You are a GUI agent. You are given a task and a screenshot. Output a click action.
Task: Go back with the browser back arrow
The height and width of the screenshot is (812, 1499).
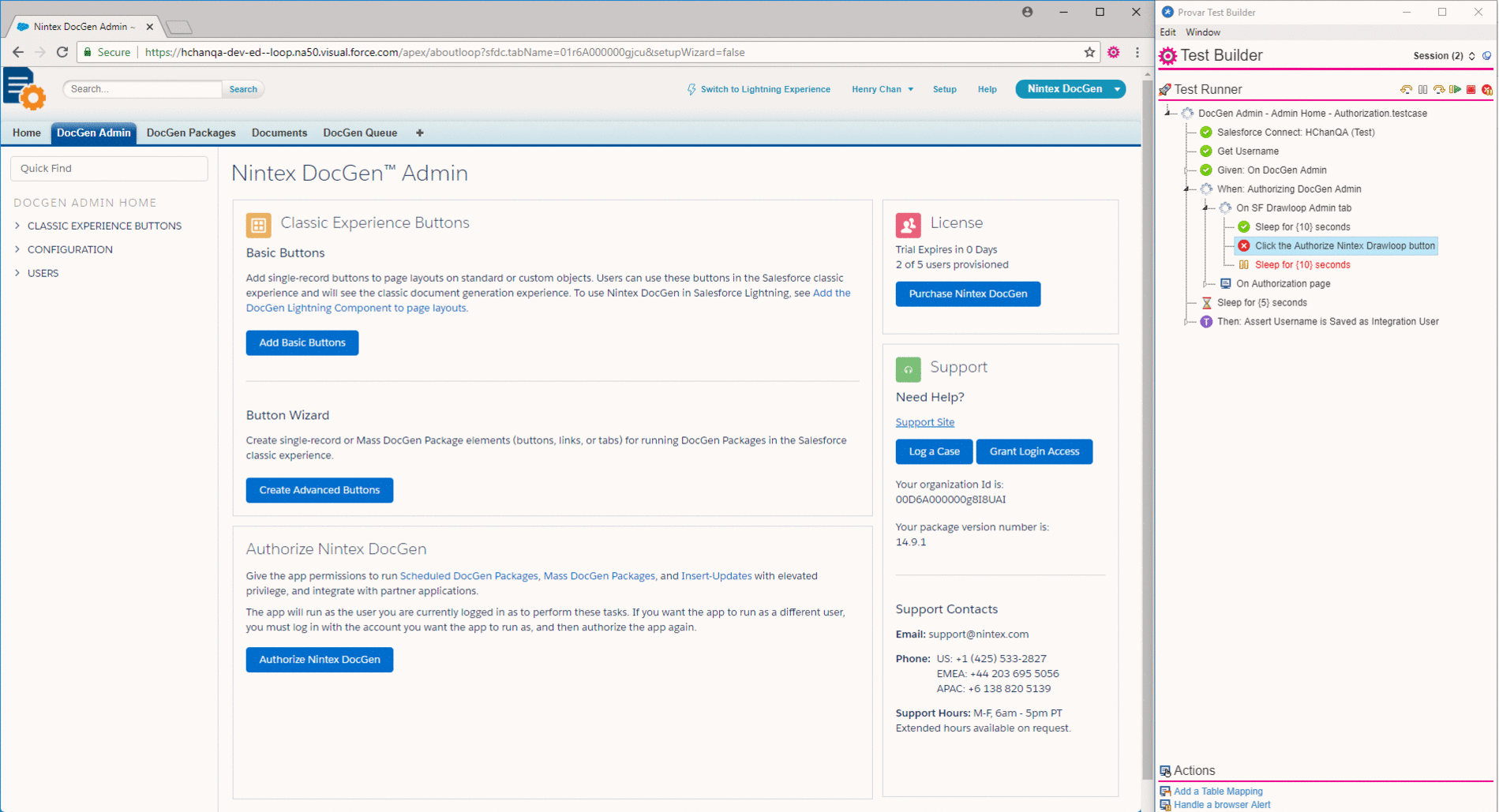point(18,52)
